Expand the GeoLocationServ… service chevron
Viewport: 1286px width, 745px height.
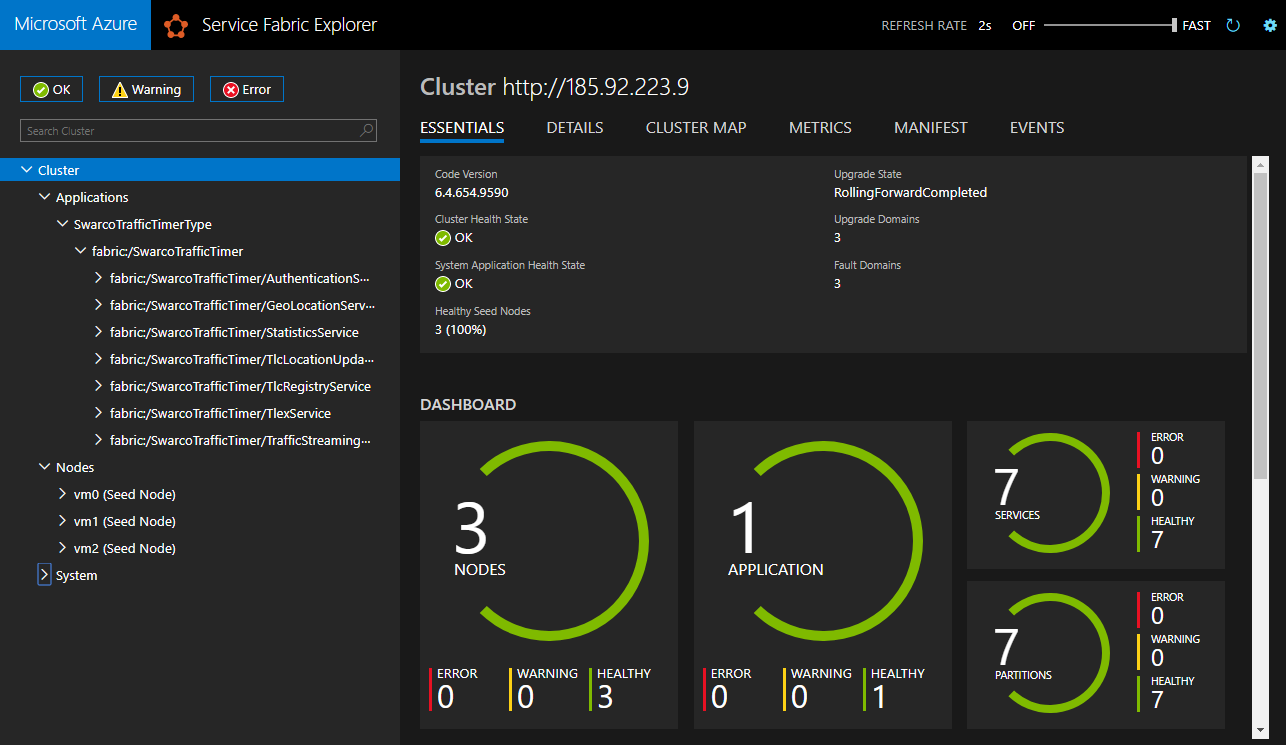tap(98, 305)
